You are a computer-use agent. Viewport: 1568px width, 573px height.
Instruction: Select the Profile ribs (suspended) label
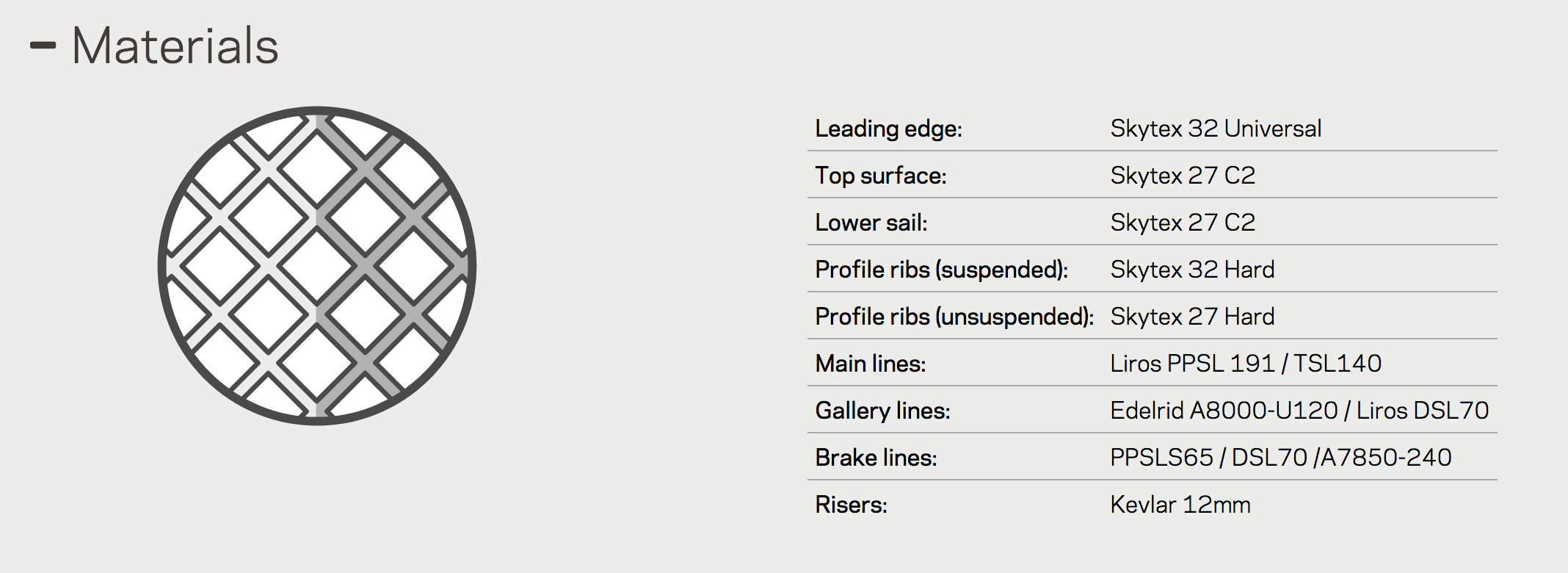pos(941,270)
